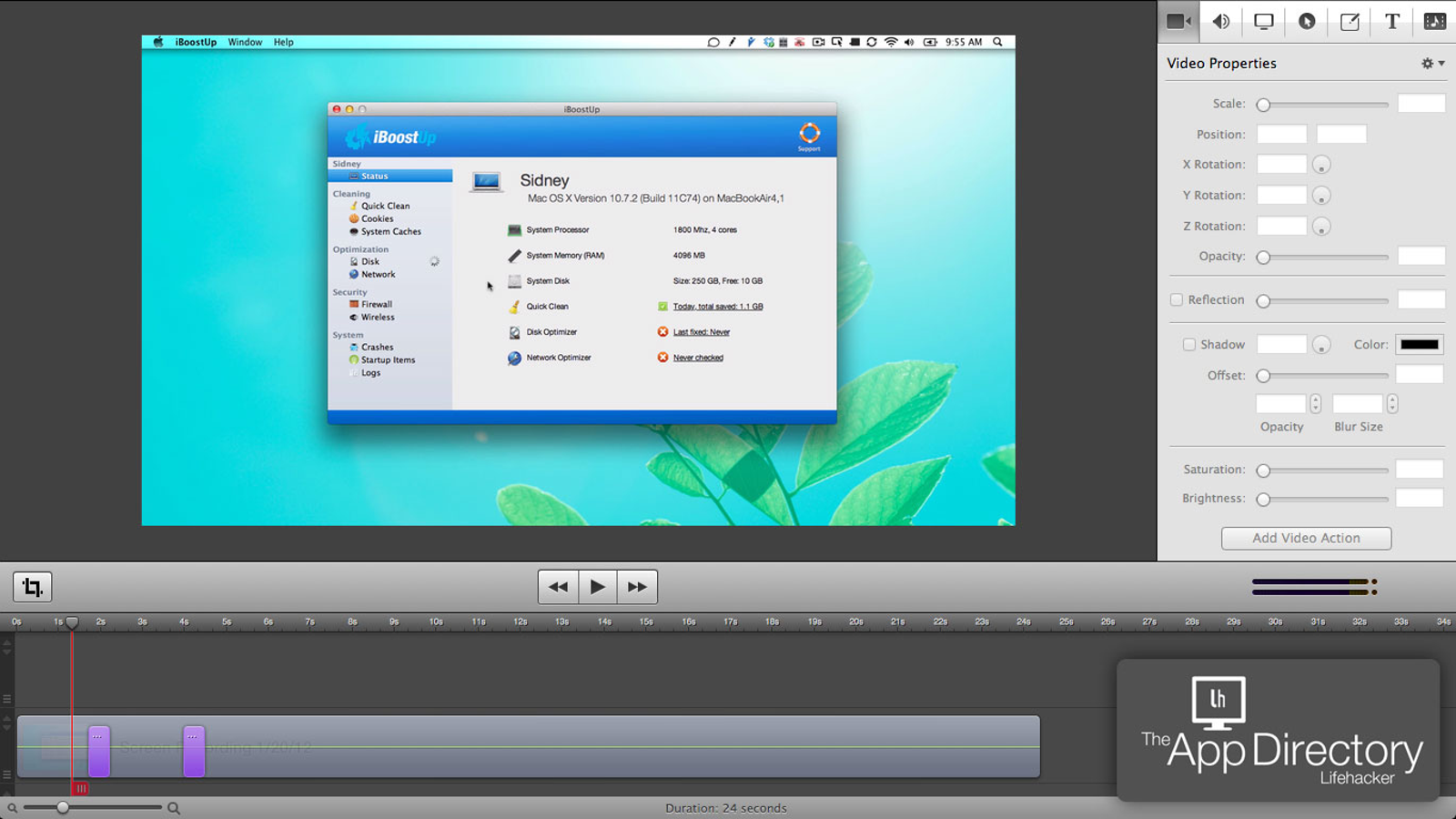The image size is (1456, 819).
Task: Adjust the Z Rotation dial knob
Action: (1321, 227)
